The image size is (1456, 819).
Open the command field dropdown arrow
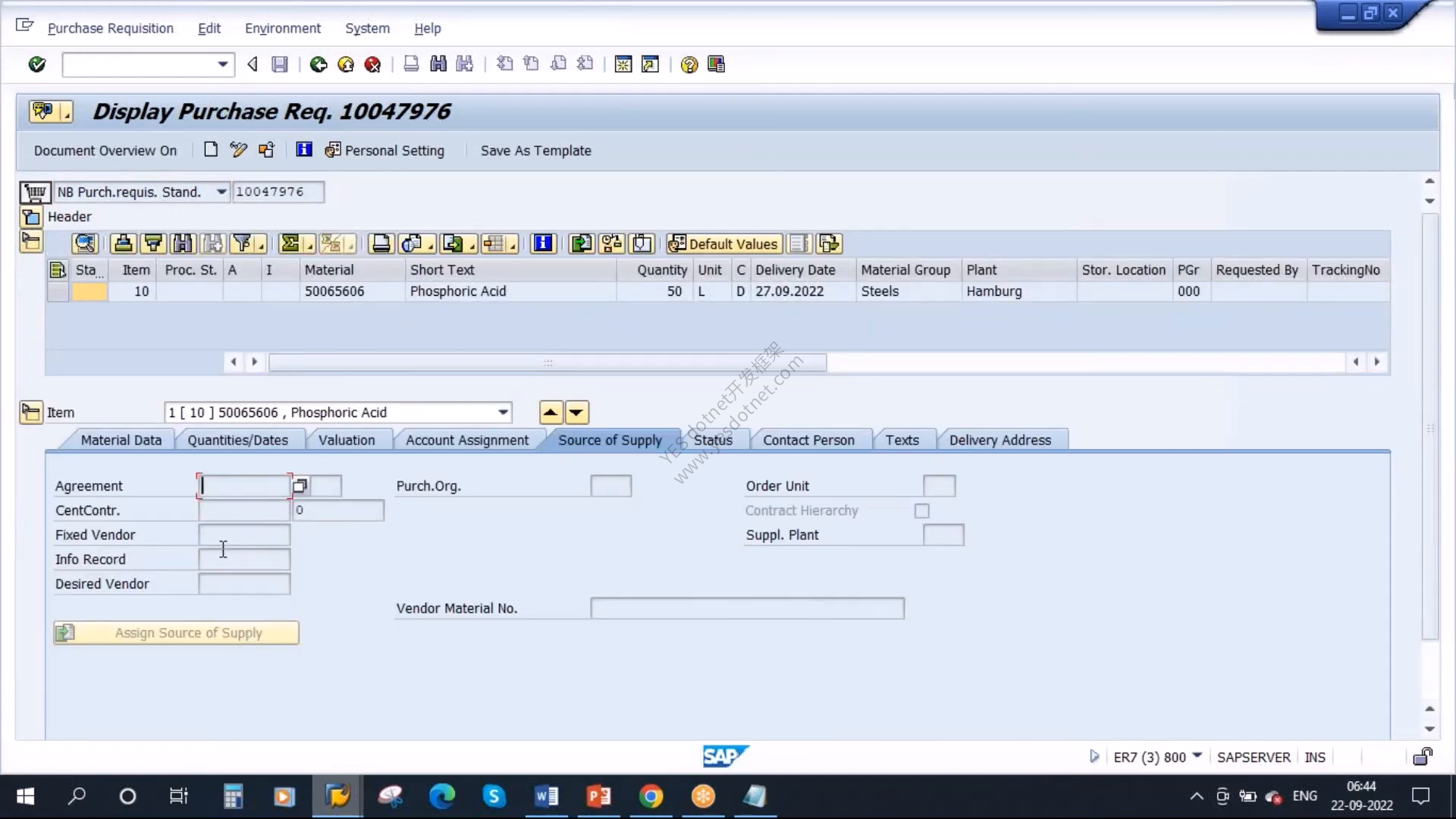pos(222,64)
